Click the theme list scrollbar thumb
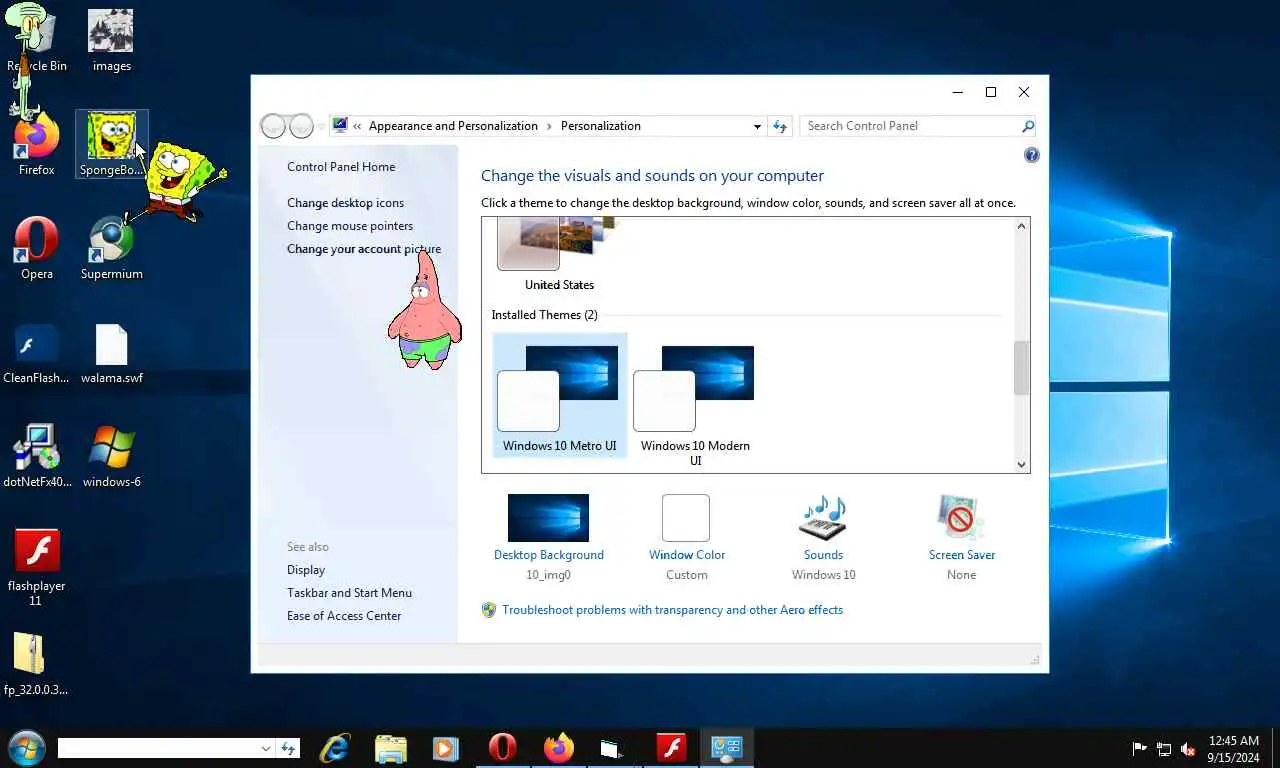 pyautogui.click(x=1021, y=368)
